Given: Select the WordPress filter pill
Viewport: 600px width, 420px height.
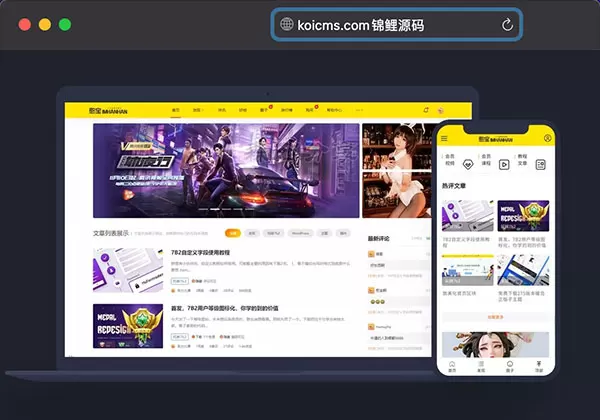Looking at the screenshot, I should coord(300,233).
